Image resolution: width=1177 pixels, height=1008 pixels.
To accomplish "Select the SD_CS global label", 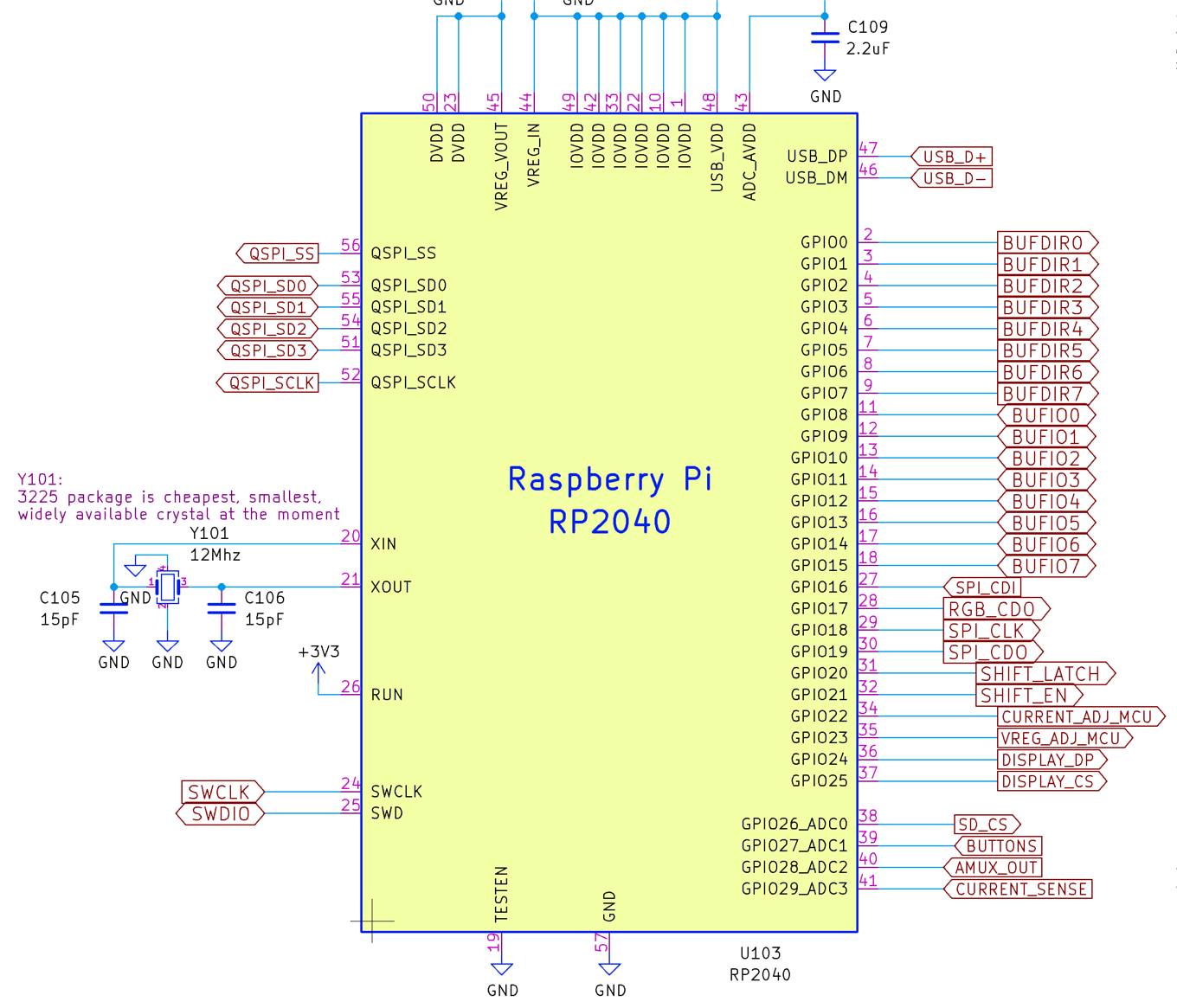I will tap(987, 825).
